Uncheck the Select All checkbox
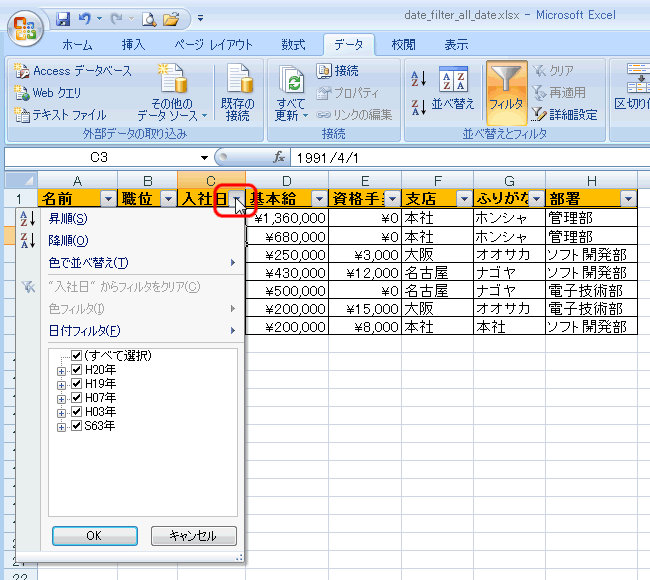Image resolution: width=650 pixels, height=580 pixels. (x=76, y=355)
